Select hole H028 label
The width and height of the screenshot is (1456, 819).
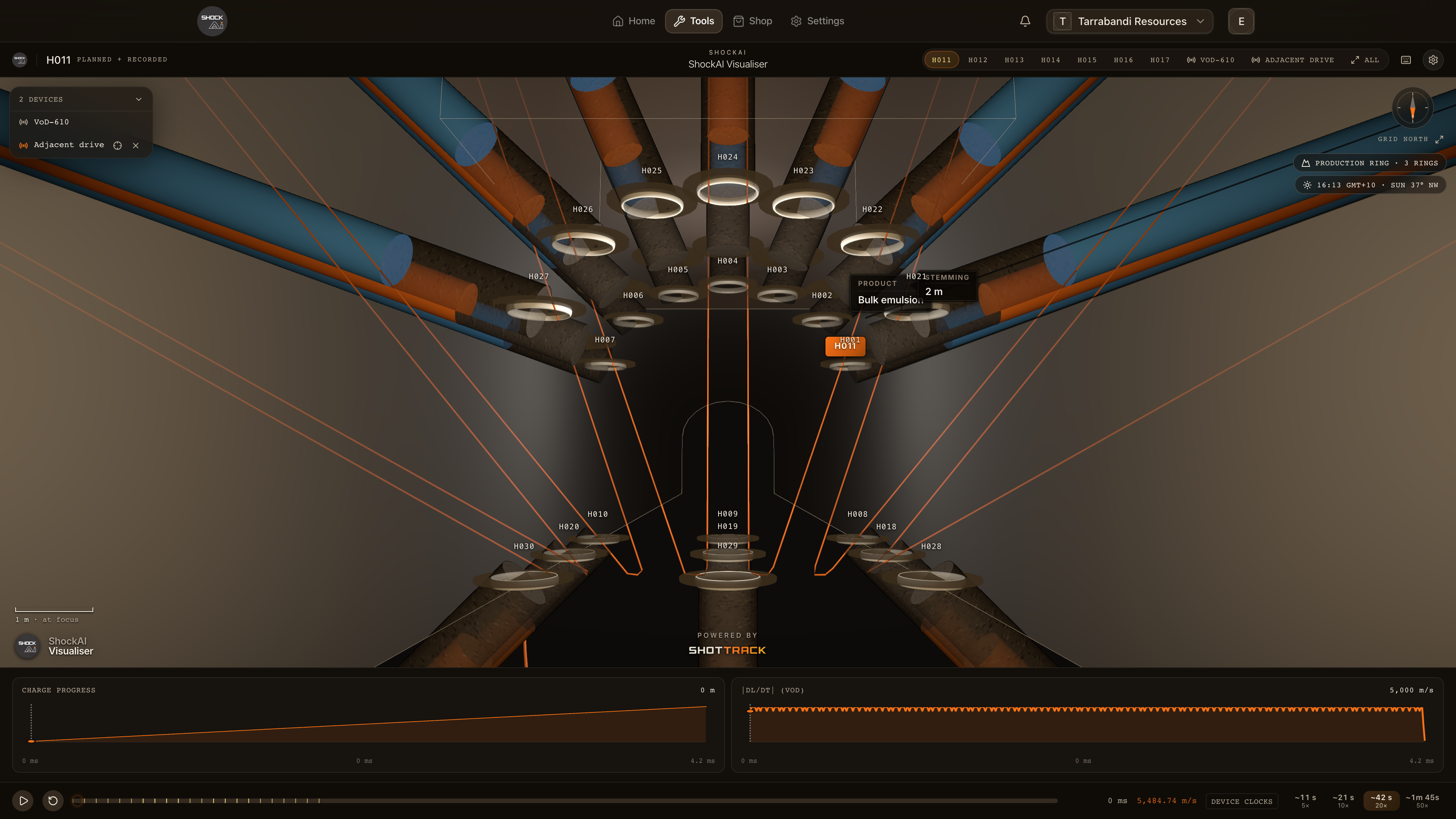pos(931,547)
